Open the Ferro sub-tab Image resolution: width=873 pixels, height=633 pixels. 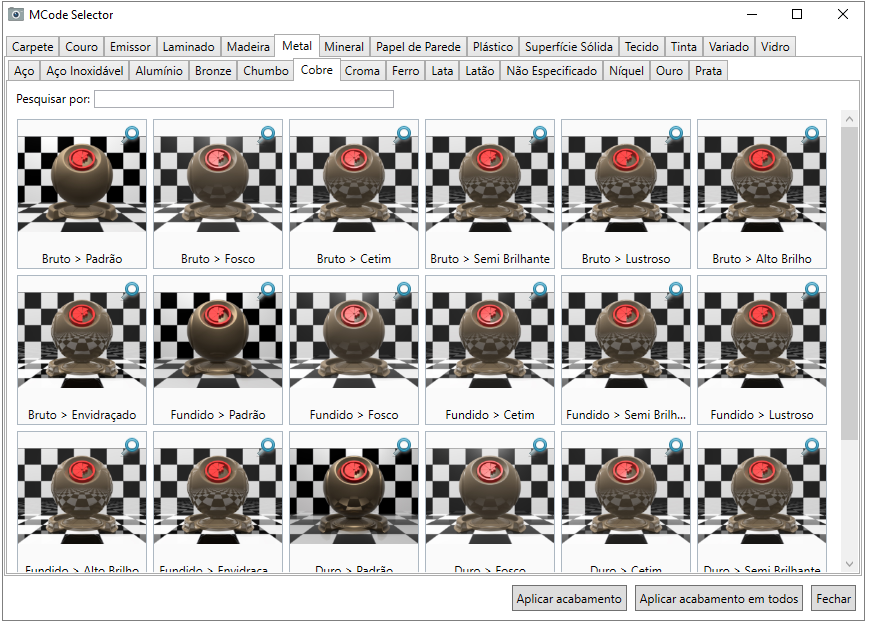pos(405,71)
